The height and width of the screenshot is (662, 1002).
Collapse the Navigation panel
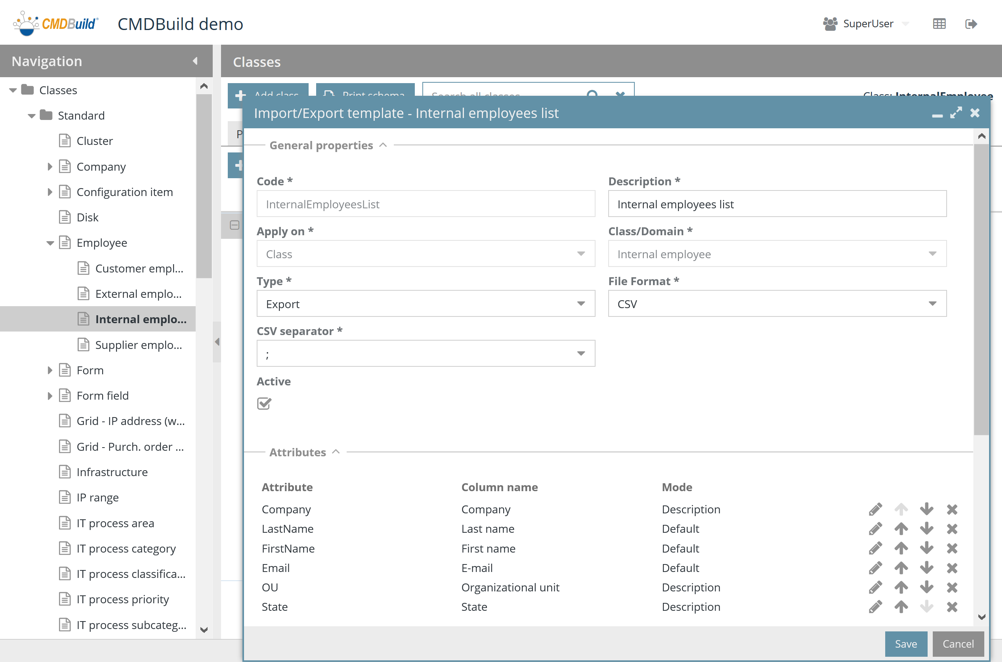(x=195, y=62)
